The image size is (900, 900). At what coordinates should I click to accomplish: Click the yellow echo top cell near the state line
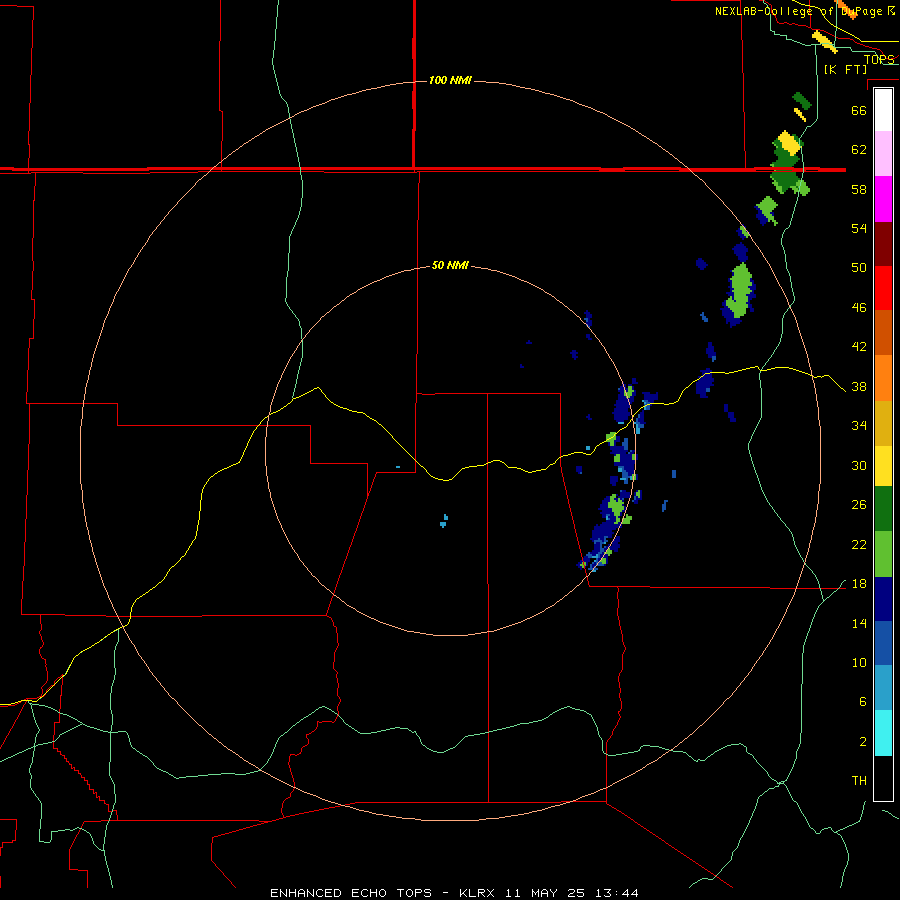click(x=789, y=143)
